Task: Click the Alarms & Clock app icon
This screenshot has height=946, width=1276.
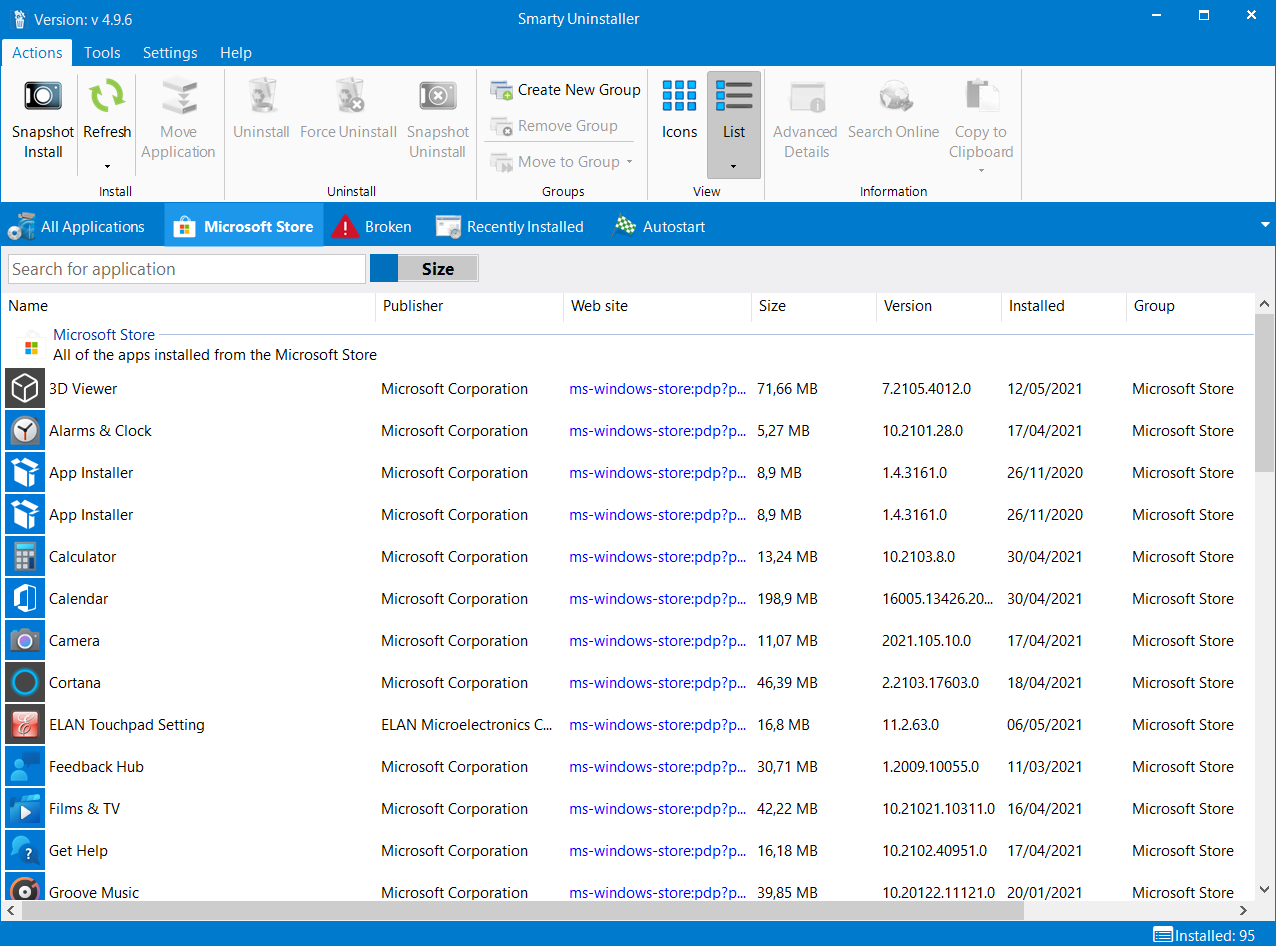Action: [25, 430]
